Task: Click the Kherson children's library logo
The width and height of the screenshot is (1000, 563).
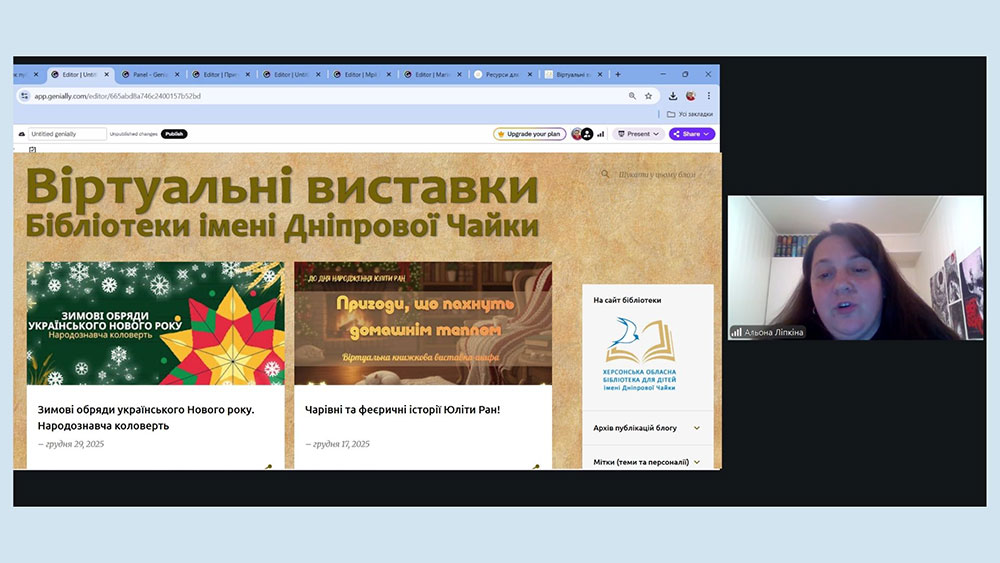Action: (647, 355)
